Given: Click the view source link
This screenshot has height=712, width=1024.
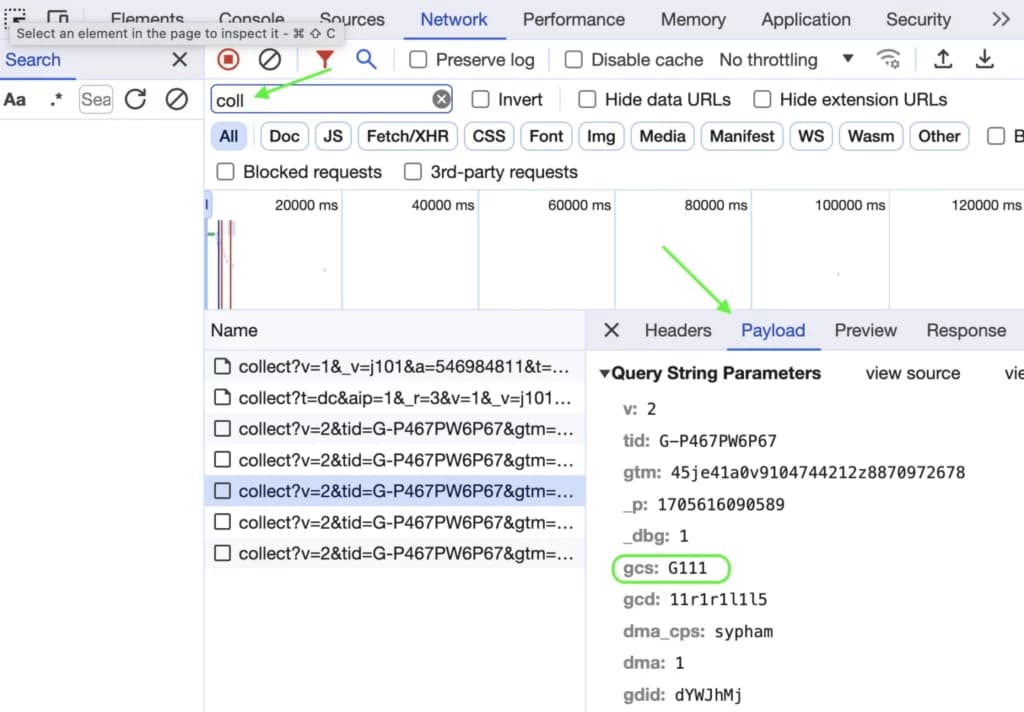Looking at the screenshot, I should [x=913, y=374].
